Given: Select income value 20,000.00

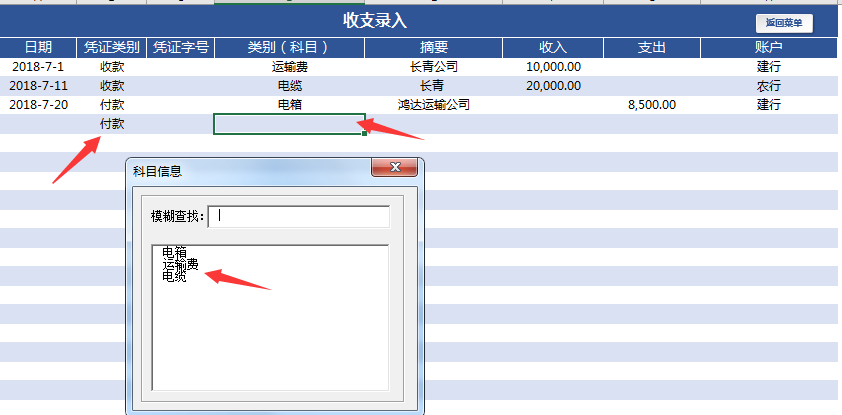Looking at the screenshot, I should (x=553, y=86).
